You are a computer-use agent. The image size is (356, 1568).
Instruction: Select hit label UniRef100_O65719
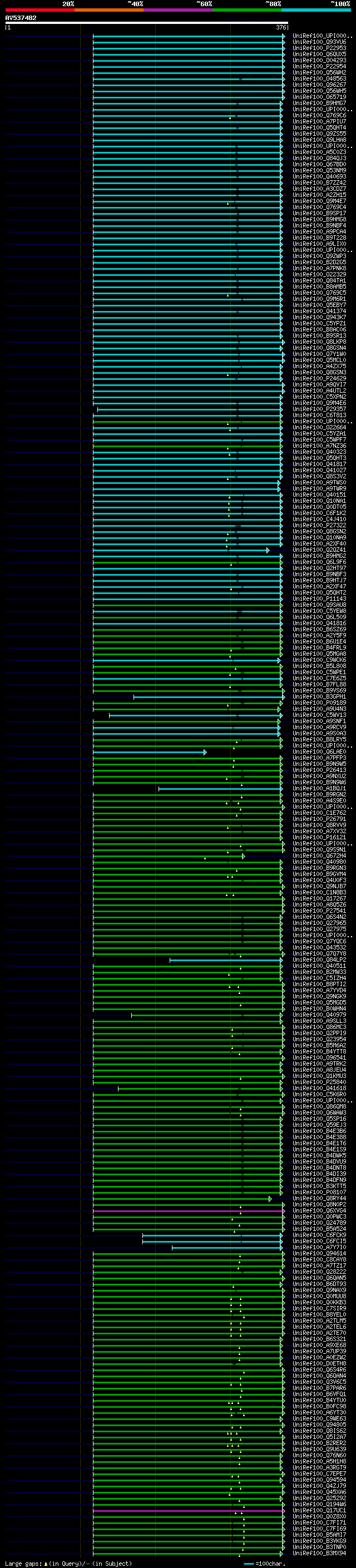point(319,97)
